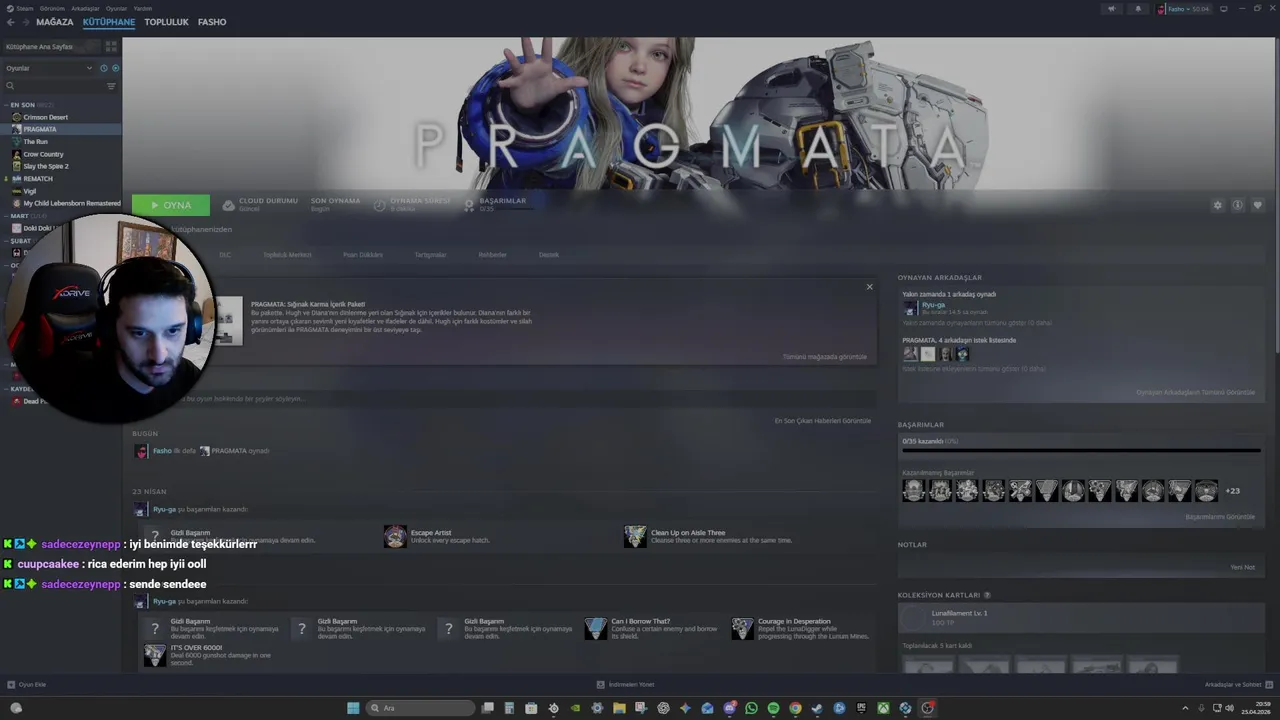Screen dimensions: 1280x720
Task: Open friend Ryu-ga's profile
Action: (933, 305)
